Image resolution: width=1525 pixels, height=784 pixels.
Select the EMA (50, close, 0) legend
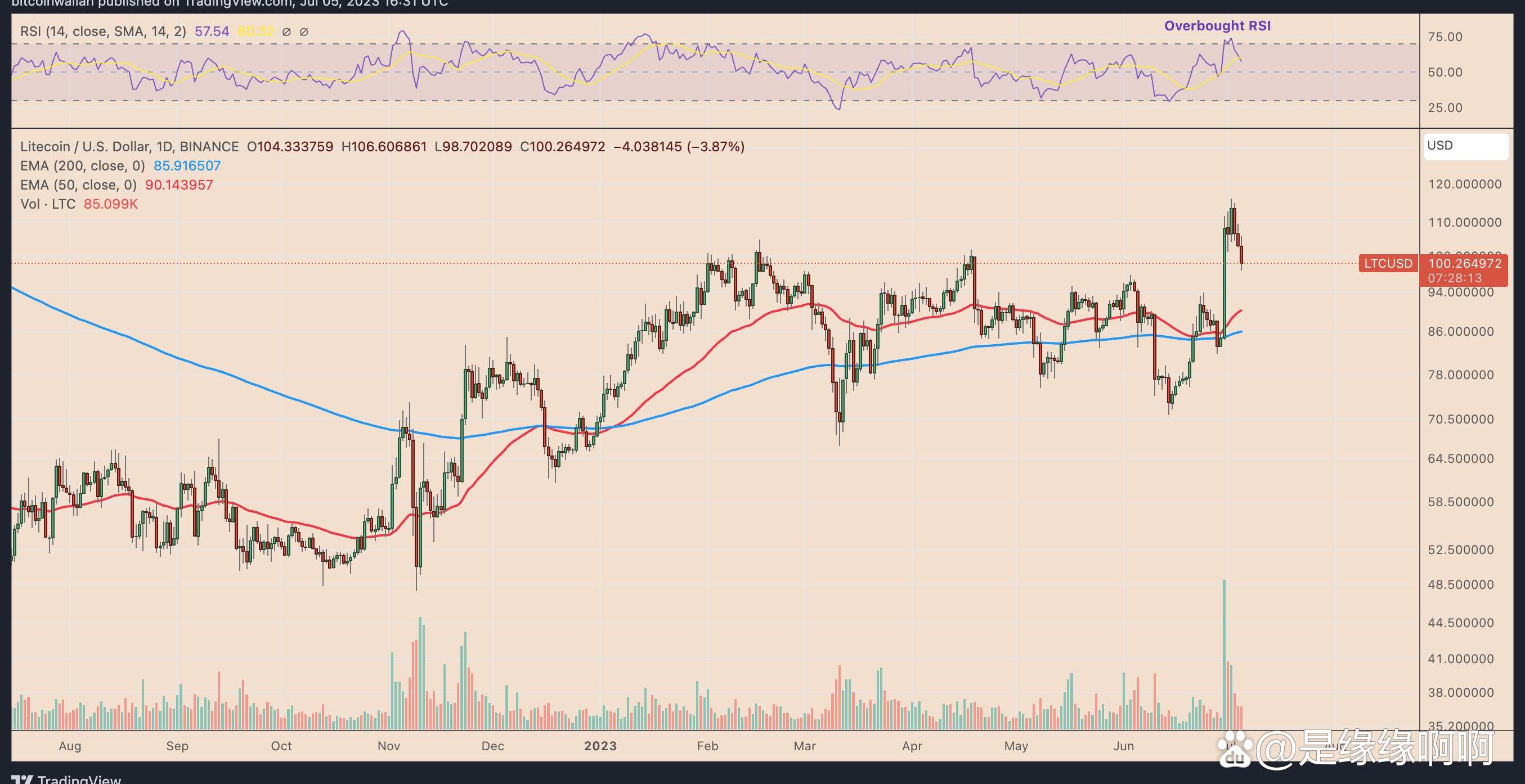coord(78,185)
